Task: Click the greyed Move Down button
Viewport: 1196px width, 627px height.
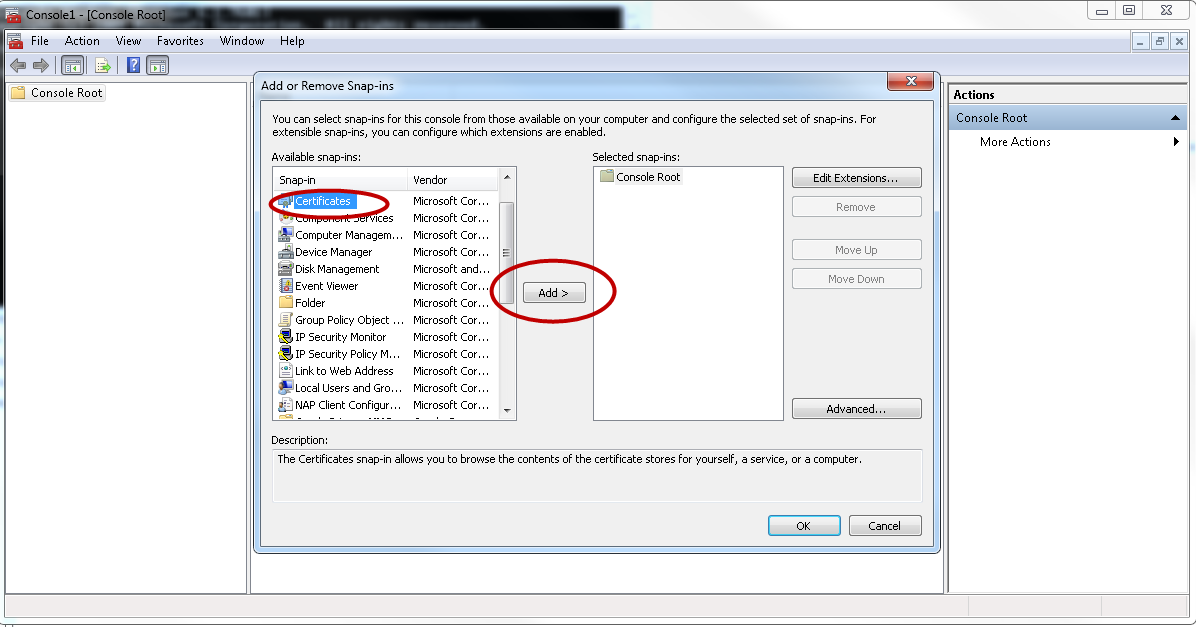Action: pos(857,279)
